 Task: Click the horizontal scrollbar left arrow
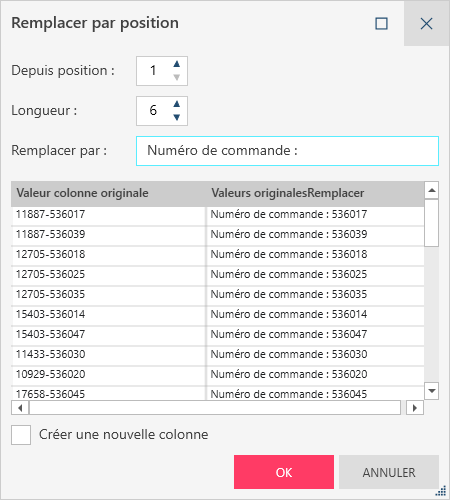pyautogui.click(x=20, y=408)
